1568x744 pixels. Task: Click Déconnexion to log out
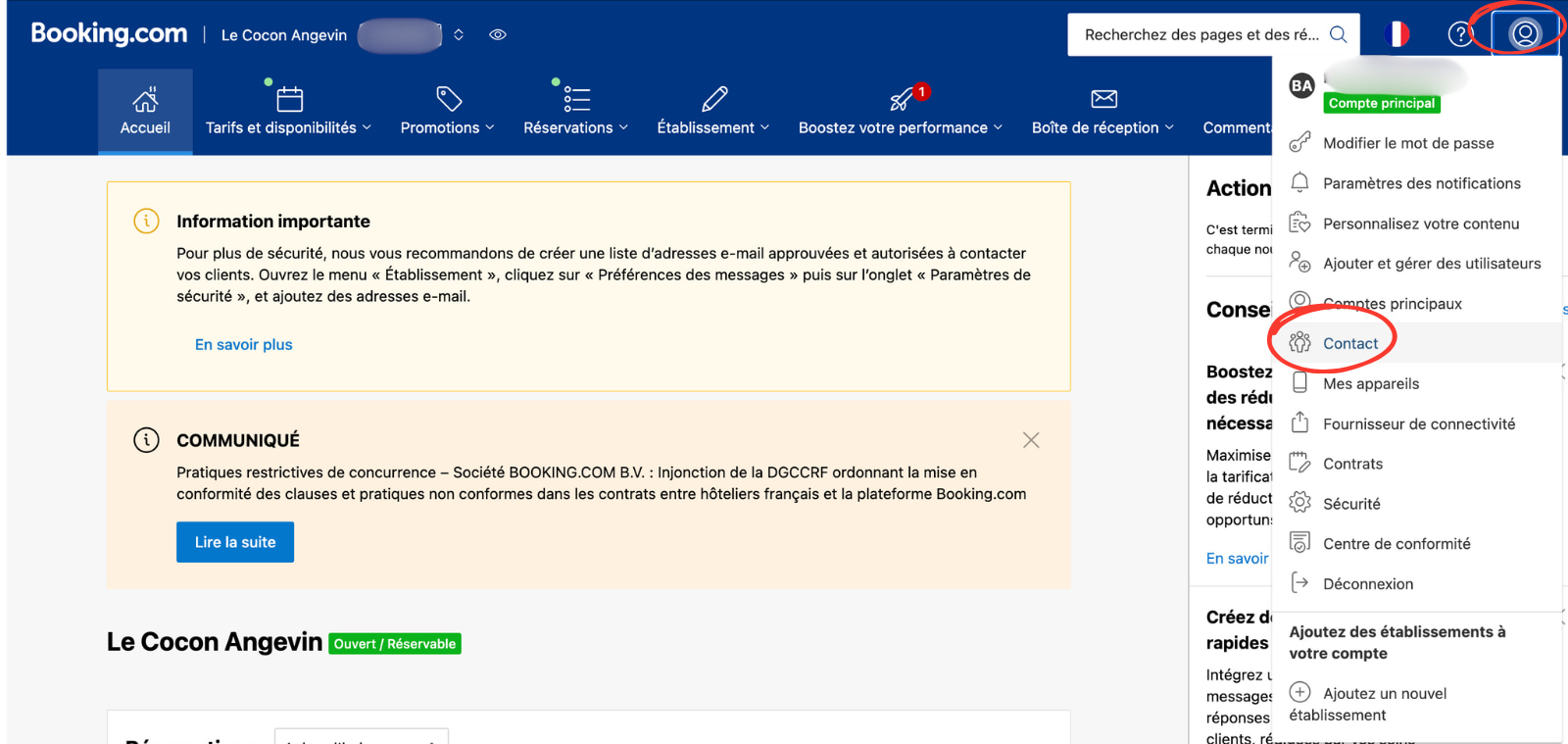(1368, 584)
